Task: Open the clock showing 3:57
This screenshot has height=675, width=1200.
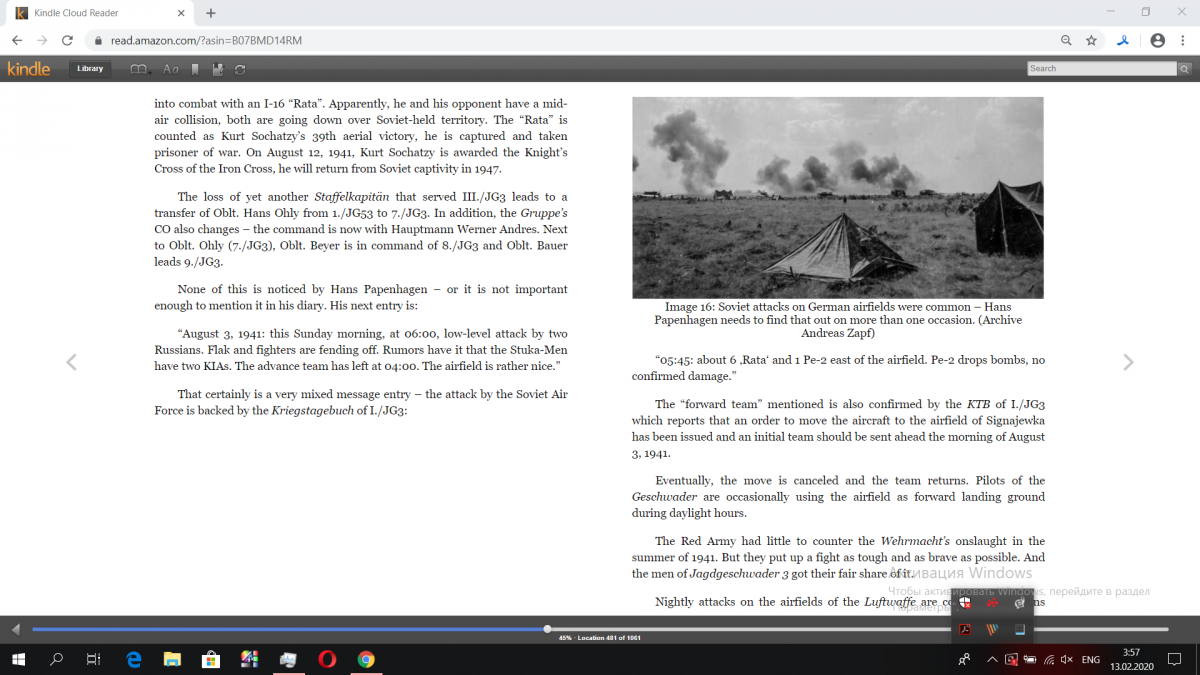Action: (x=1131, y=659)
